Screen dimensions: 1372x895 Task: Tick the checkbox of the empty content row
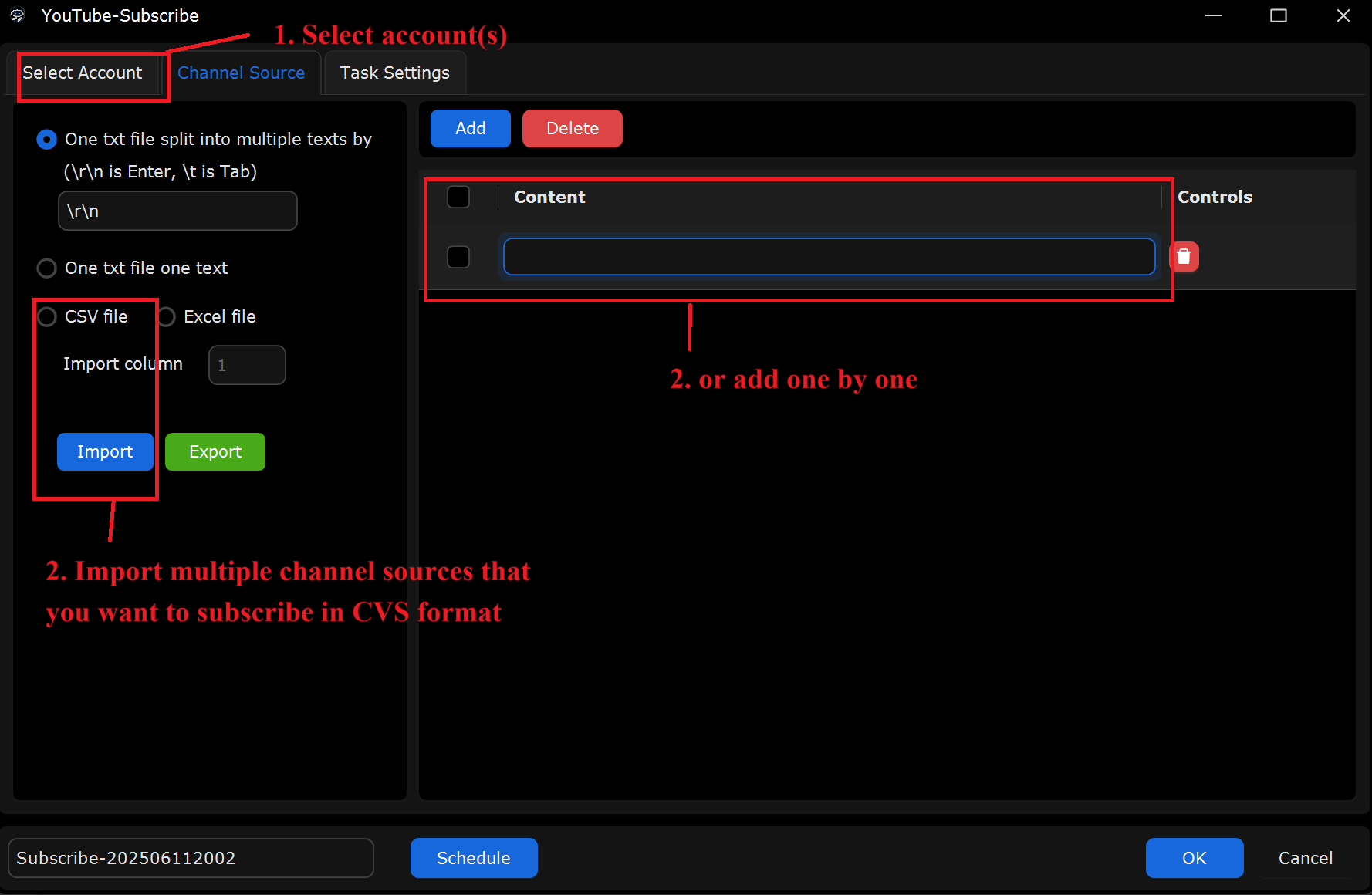click(x=458, y=257)
